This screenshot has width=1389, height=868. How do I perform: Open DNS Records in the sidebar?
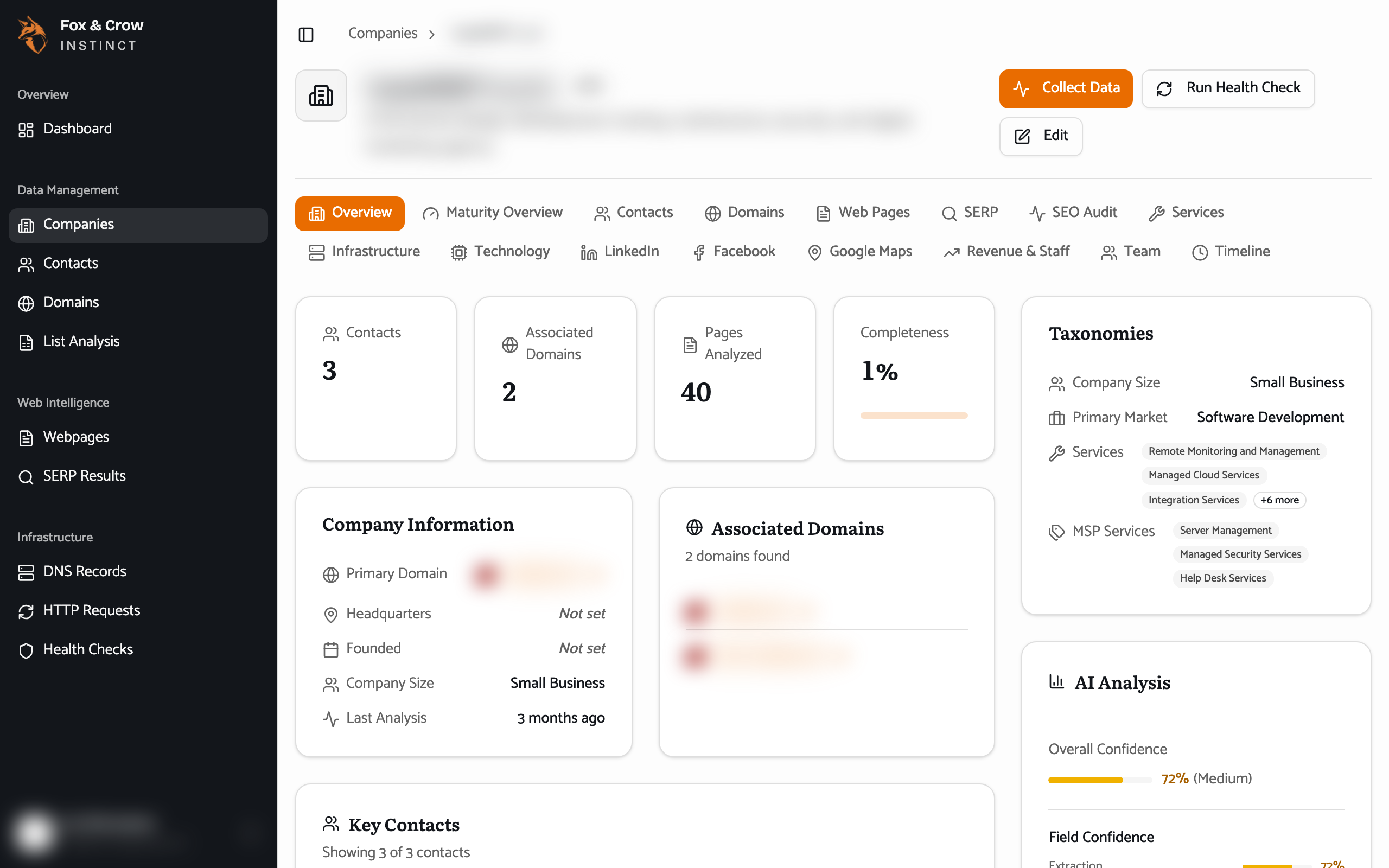[x=138, y=572]
